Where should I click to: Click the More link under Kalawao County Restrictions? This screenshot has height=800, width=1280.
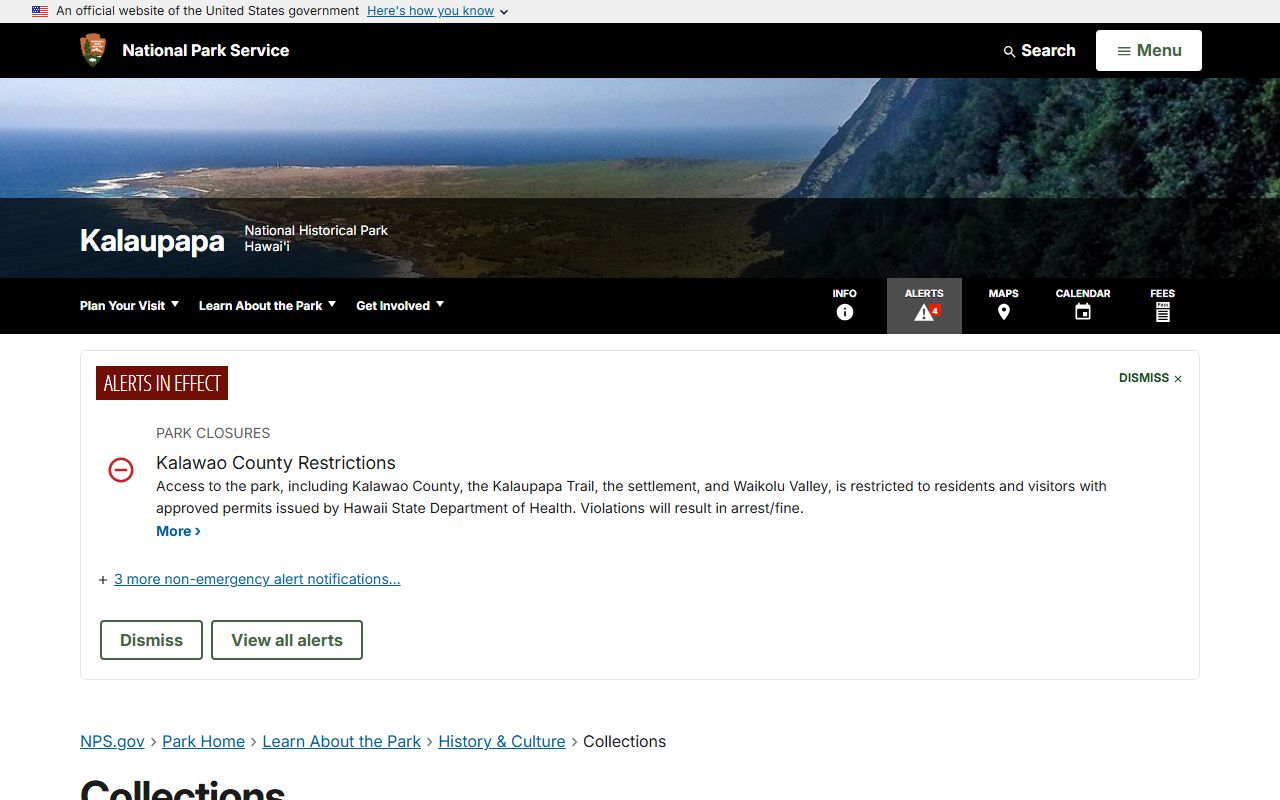(x=178, y=531)
